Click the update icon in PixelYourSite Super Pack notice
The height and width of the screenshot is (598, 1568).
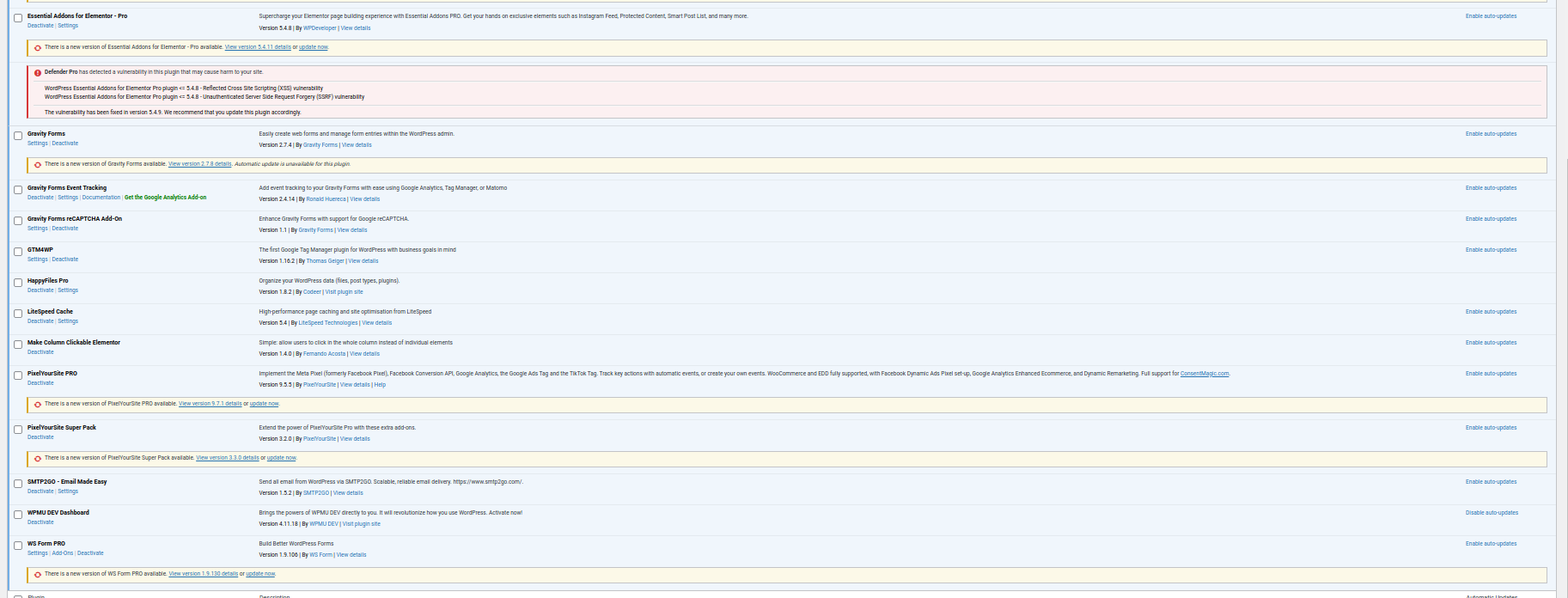click(x=38, y=459)
